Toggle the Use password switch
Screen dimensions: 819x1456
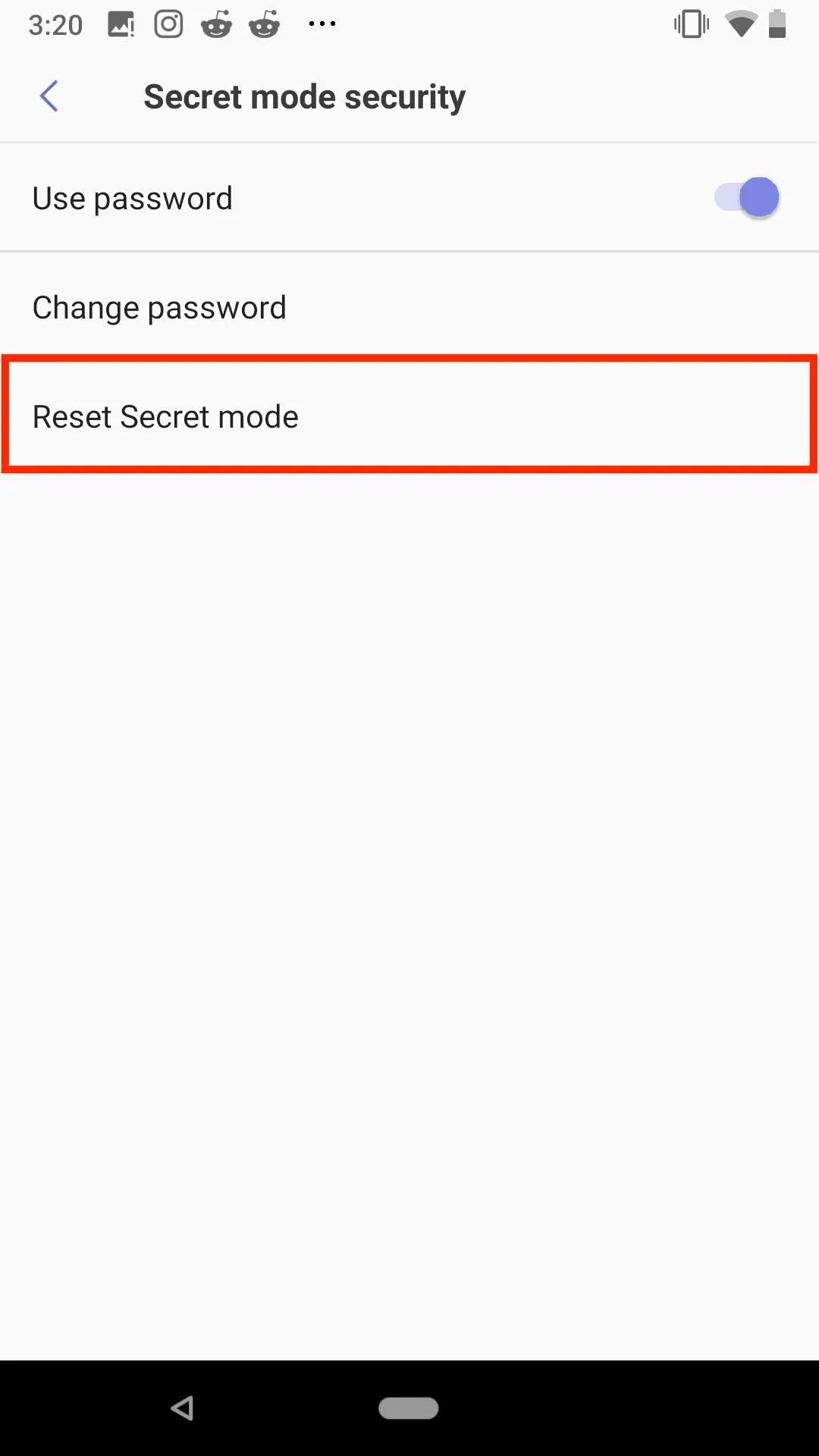pos(747,198)
